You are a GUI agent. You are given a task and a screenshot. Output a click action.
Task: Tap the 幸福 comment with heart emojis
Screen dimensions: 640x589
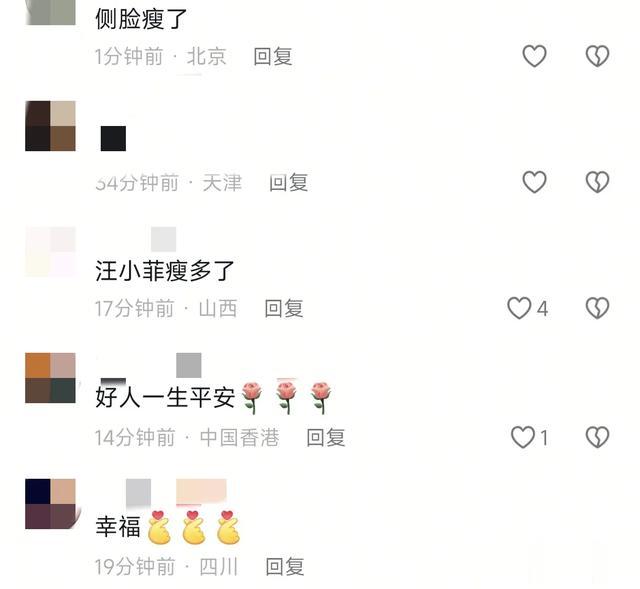[x=168, y=527]
